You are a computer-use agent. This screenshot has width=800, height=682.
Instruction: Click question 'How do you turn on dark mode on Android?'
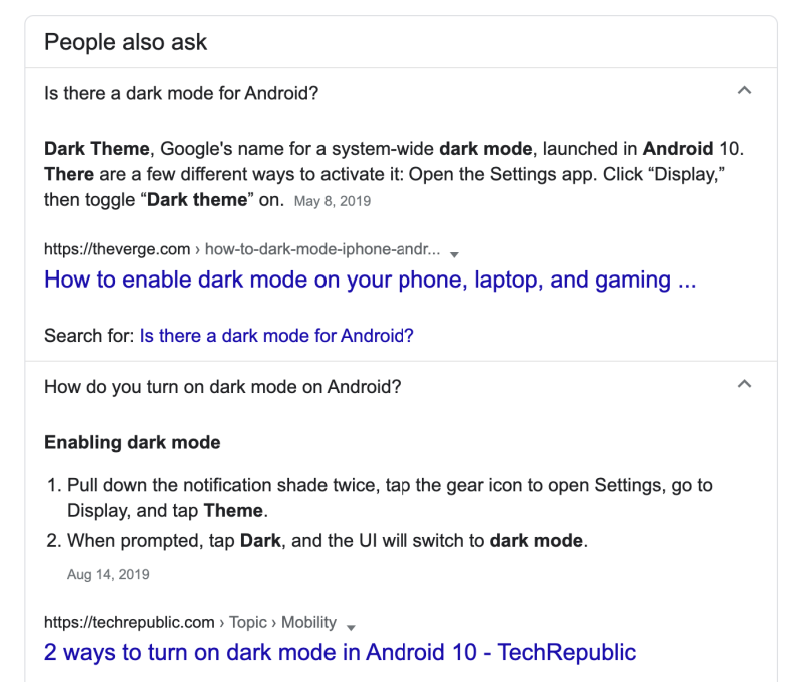[222, 387]
